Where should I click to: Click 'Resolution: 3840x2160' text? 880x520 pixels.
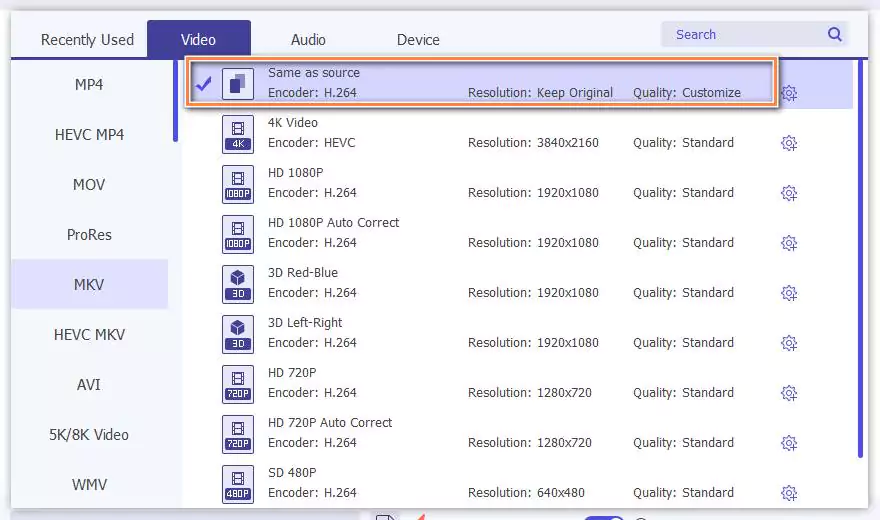(x=533, y=142)
